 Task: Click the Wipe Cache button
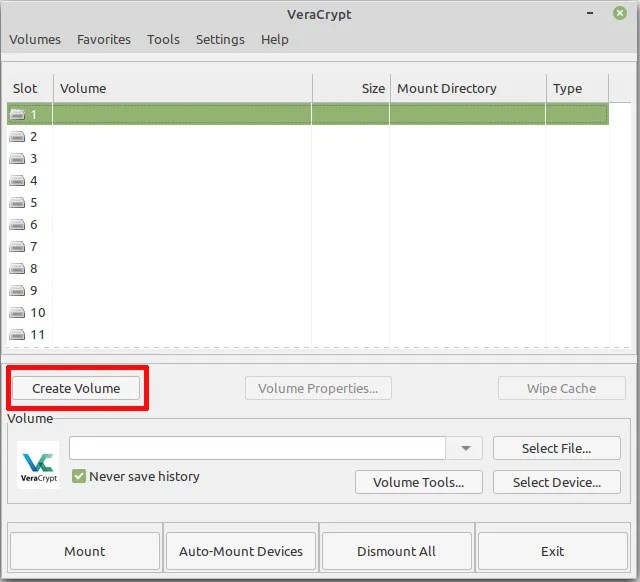coord(562,388)
